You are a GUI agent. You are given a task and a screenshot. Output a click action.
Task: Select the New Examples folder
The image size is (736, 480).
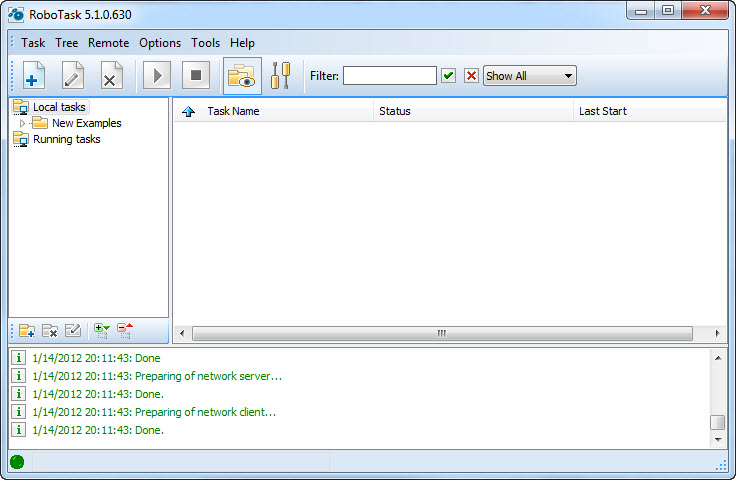pyautogui.click(x=87, y=123)
